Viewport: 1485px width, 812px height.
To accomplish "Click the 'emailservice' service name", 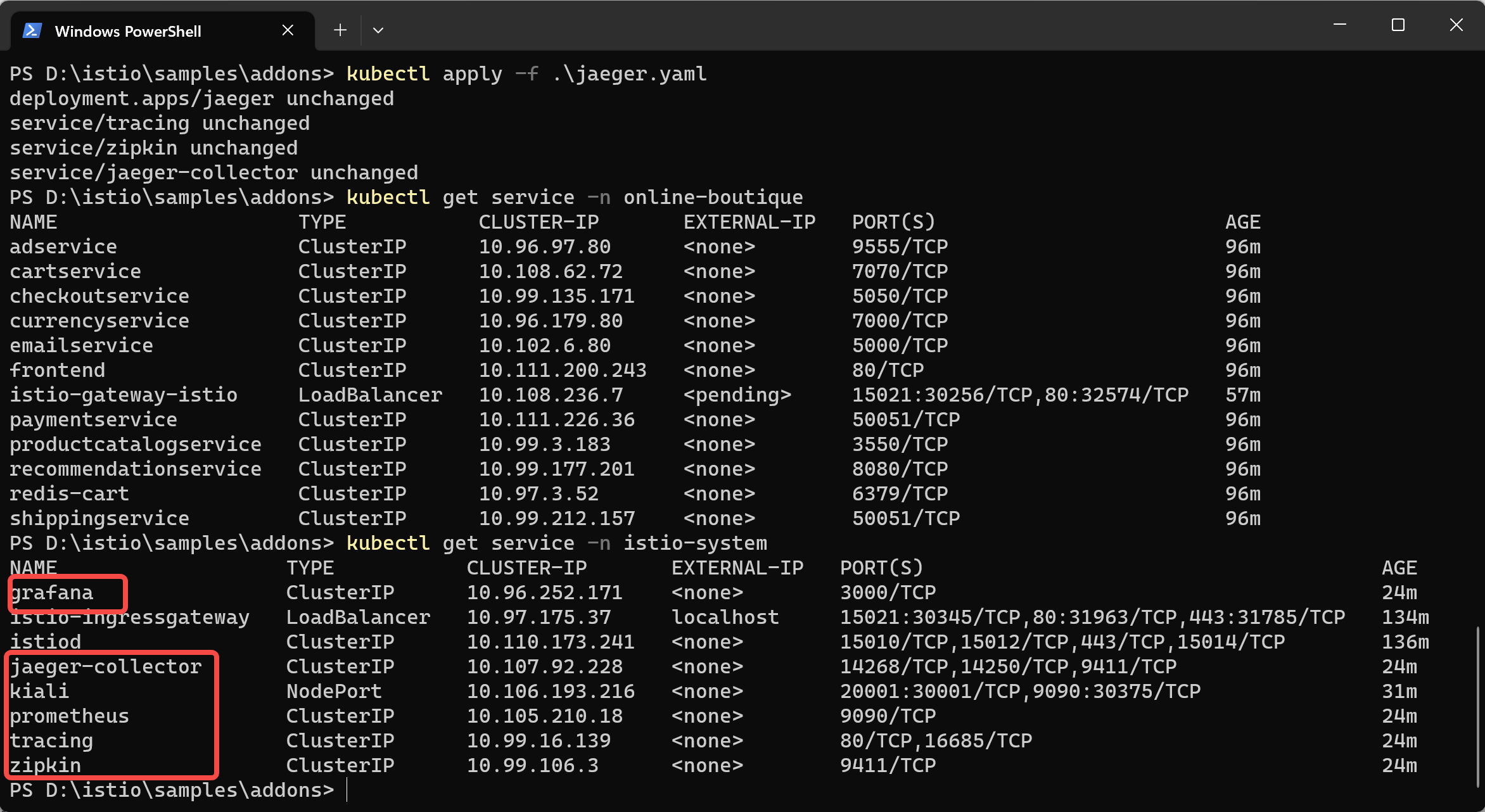I will (81, 346).
